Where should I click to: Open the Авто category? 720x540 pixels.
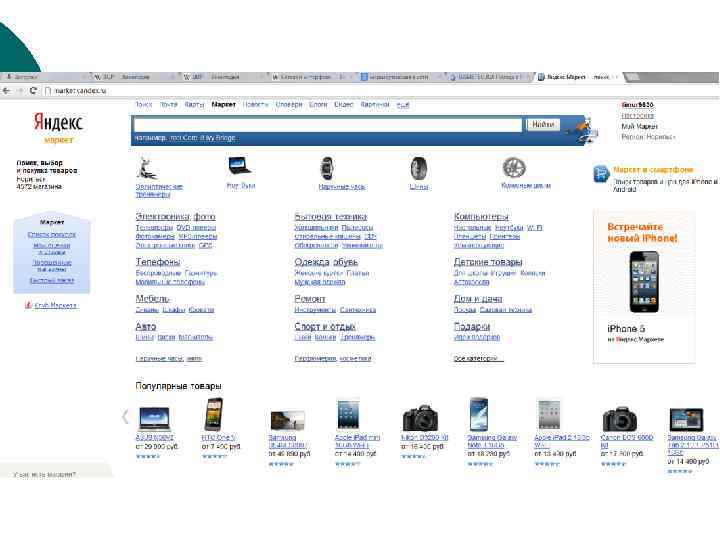(146, 326)
